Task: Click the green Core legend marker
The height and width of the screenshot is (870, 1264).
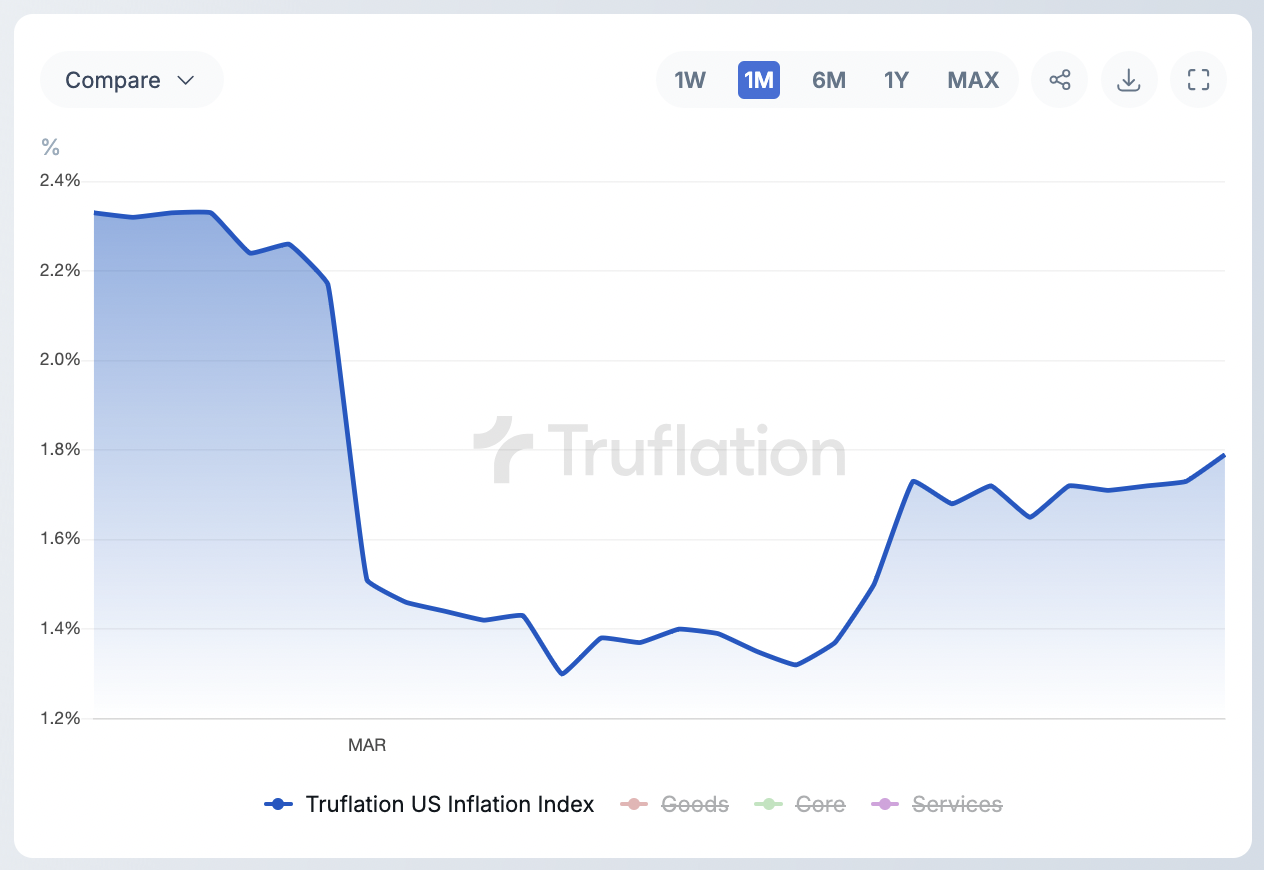Action: [769, 804]
